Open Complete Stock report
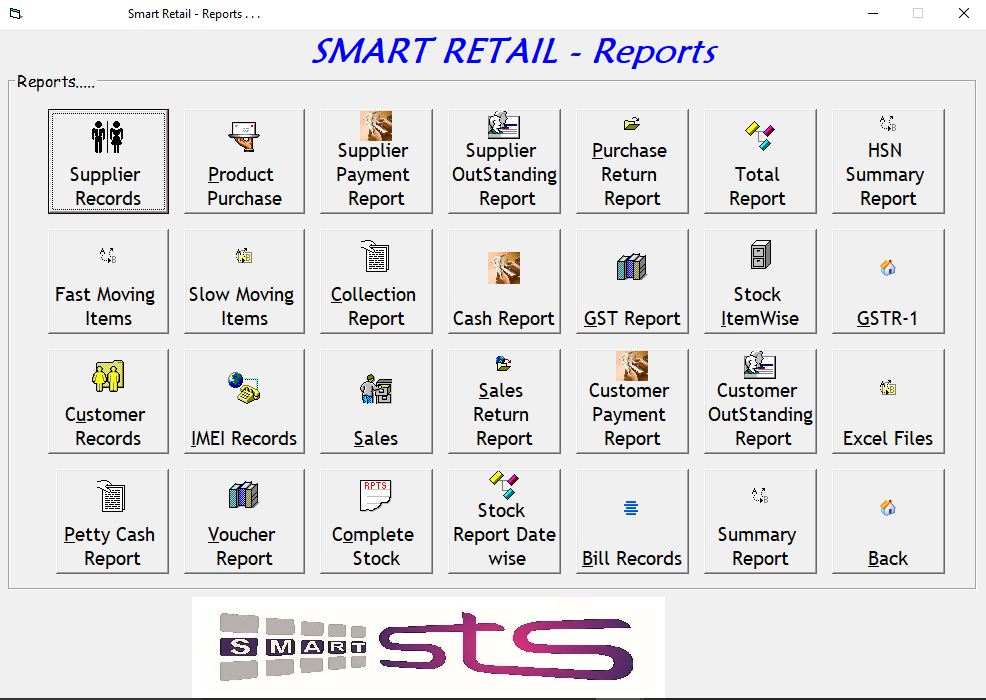Image resolution: width=986 pixels, height=700 pixels. click(x=376, y=521)
